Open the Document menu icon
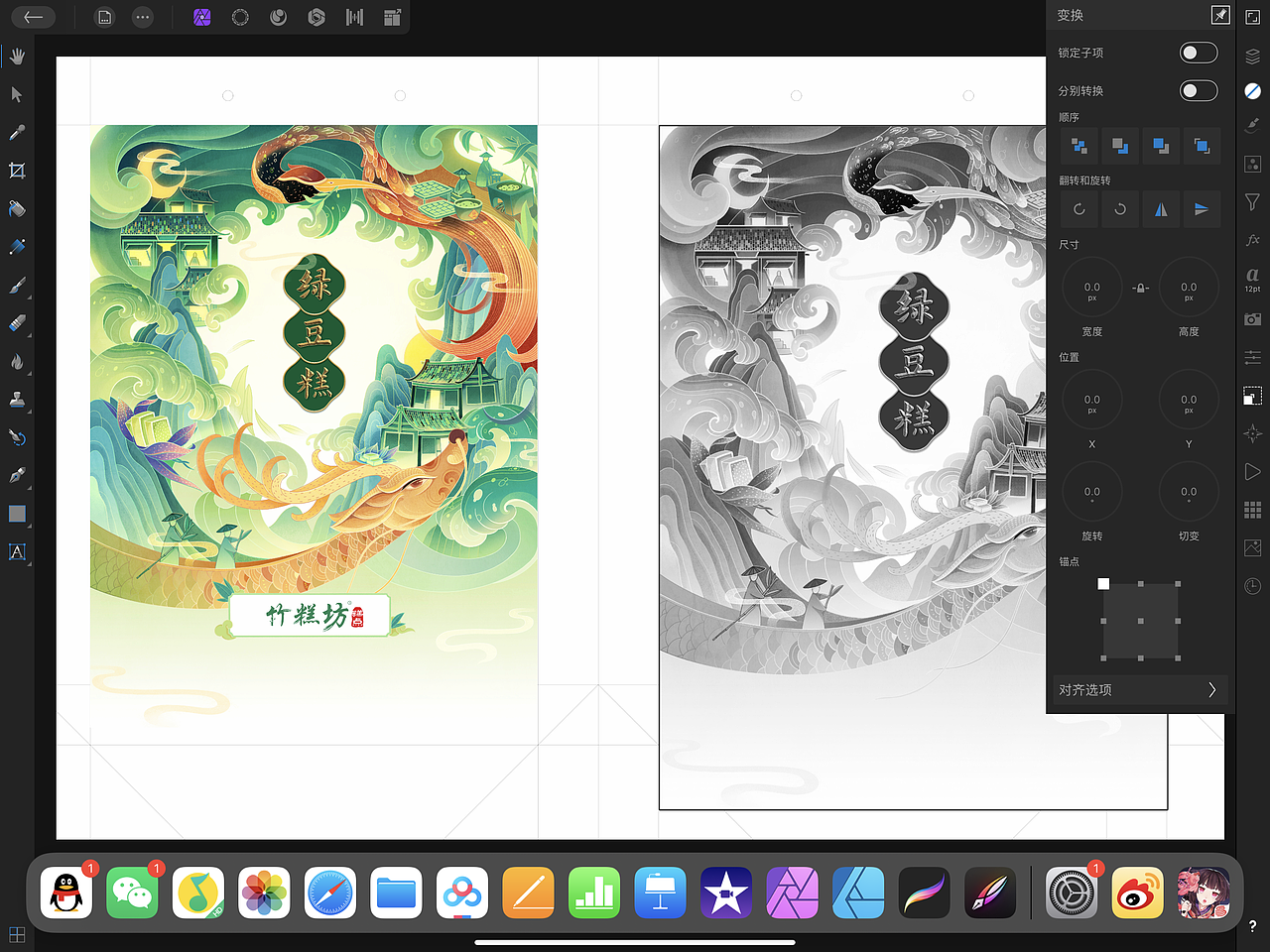The height and width of the screenshot is (952, 1270). click(x=105, y=17)
